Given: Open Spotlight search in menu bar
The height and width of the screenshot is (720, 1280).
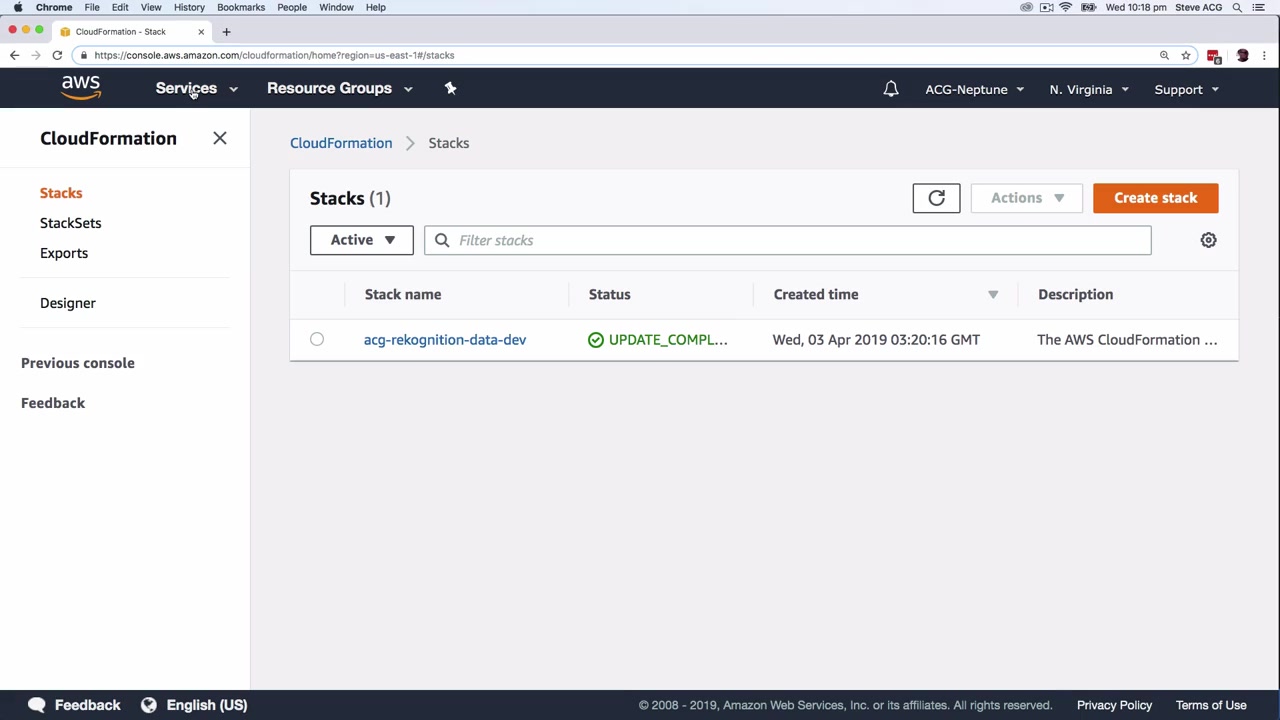Looking at the screenshot, I should click(1237, 7).
